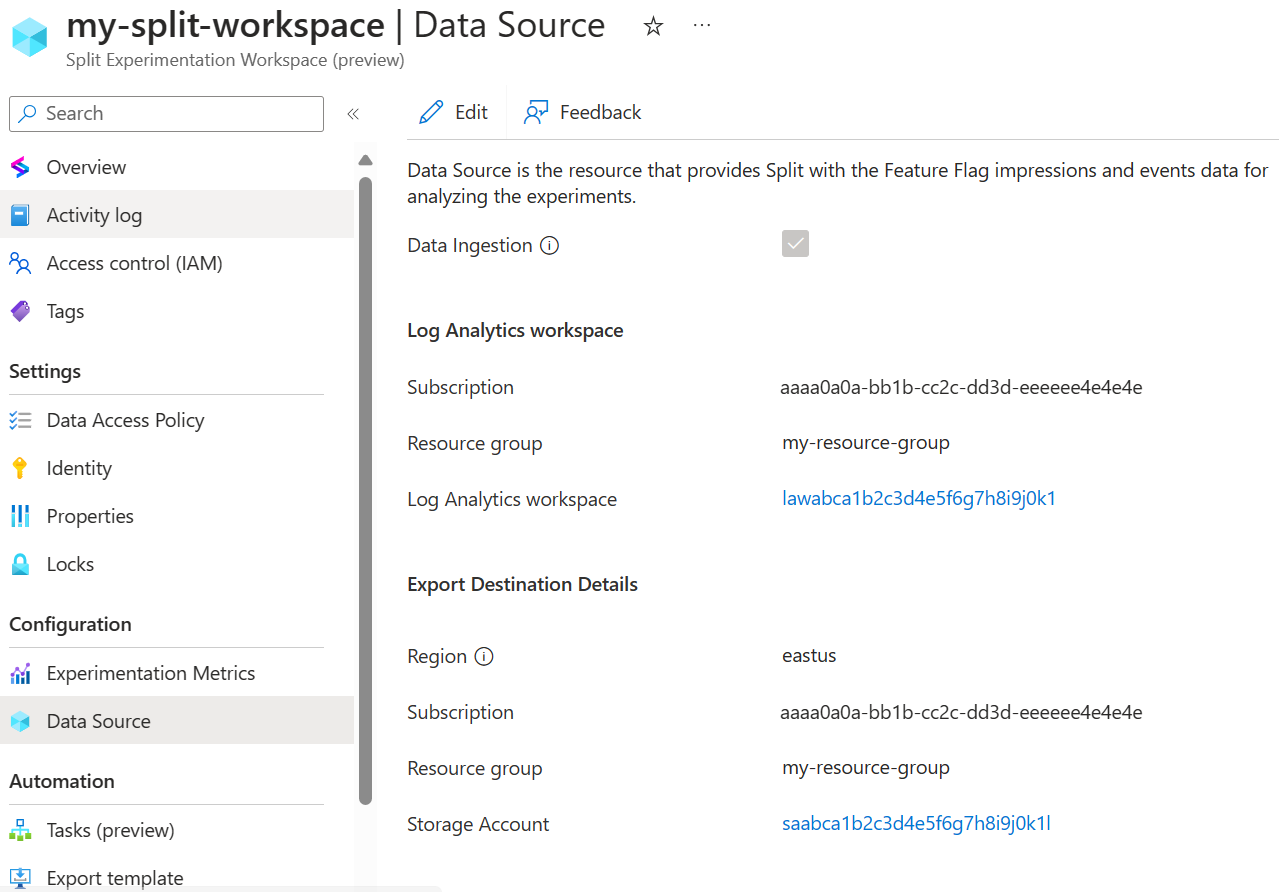Open Tasks (preview) menu item
Screen dimensions: 1280x892
tap(177, 830)
